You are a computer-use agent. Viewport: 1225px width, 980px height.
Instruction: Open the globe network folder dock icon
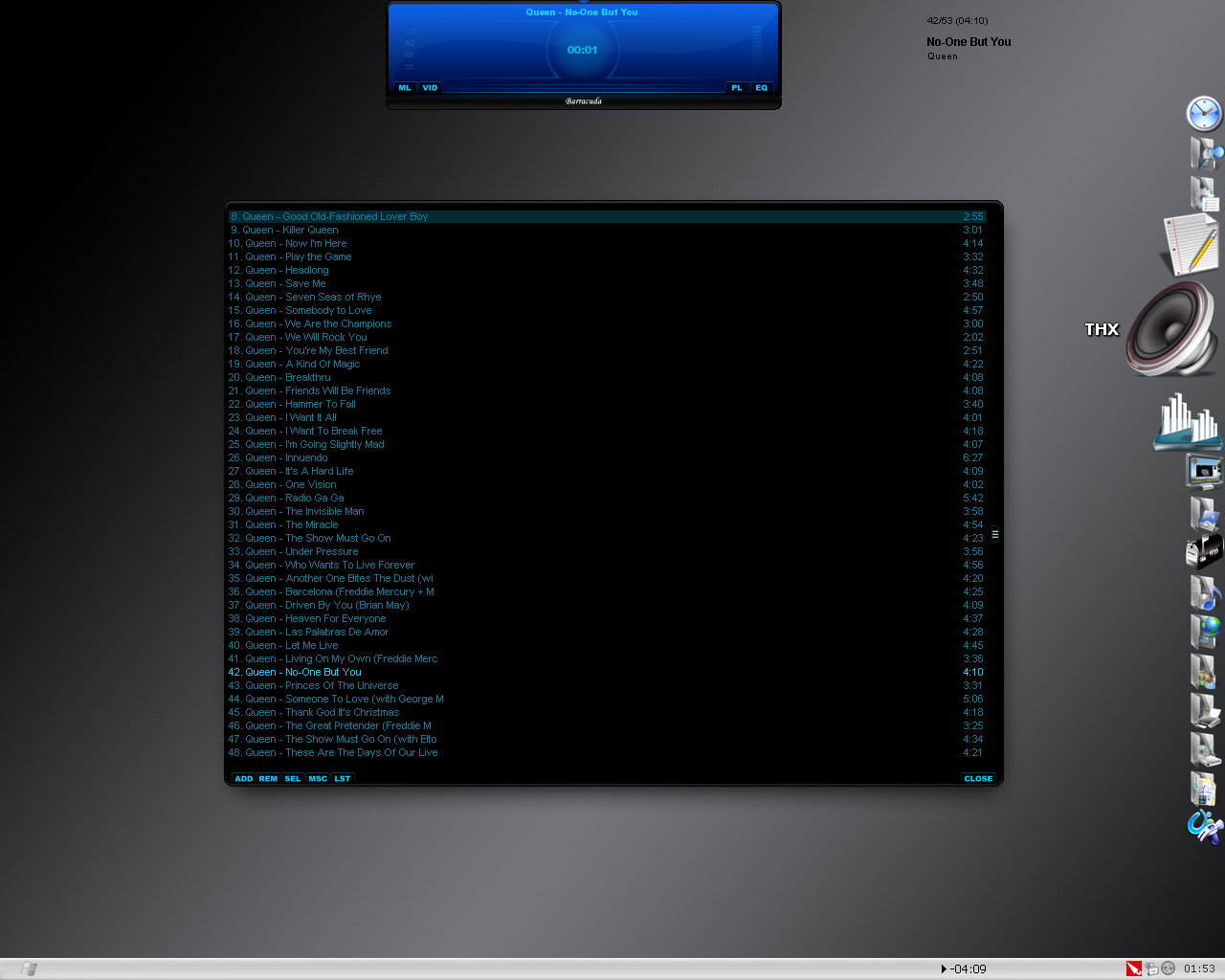[1205, 632]
